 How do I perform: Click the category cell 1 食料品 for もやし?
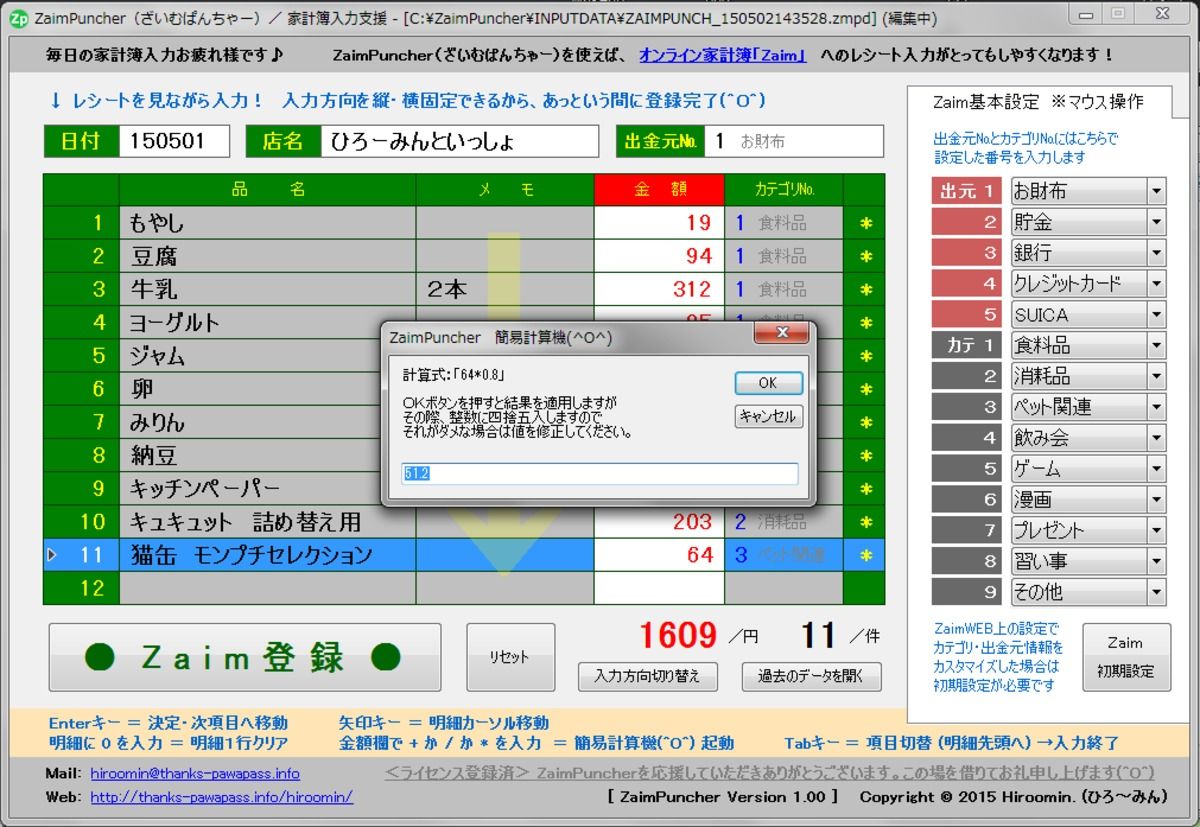784,223
